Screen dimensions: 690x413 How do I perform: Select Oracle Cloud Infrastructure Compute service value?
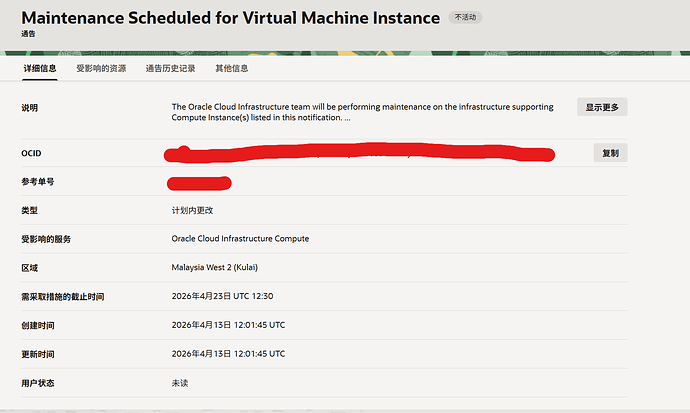240,238
